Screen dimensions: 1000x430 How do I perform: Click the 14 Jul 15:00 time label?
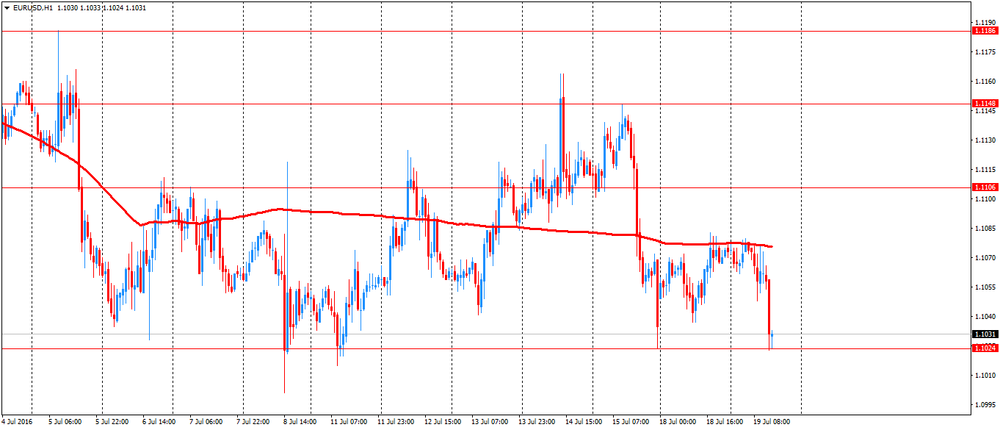[x=584, y=422]
